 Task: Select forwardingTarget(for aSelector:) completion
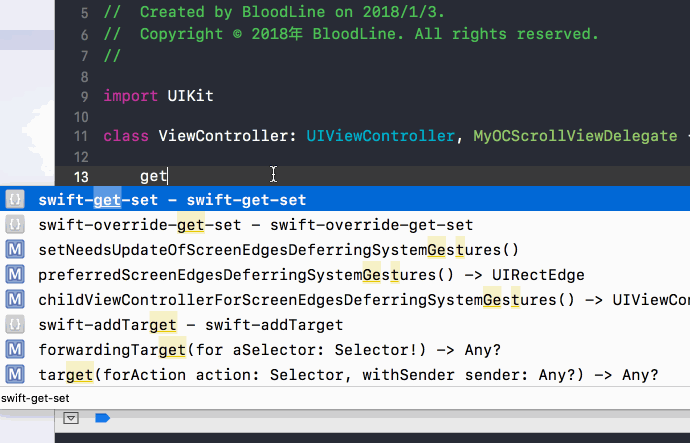[x=345, y=350]
